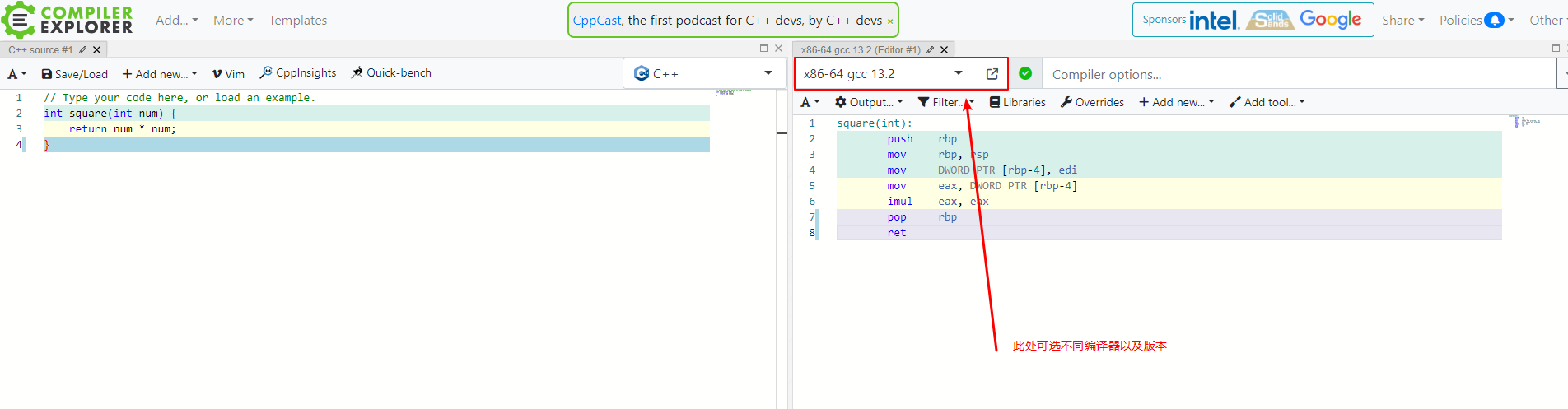Open code in CppInsights
Viewport: 1568px width, 409px height.
pyautogui.click(x=298, y=73)
